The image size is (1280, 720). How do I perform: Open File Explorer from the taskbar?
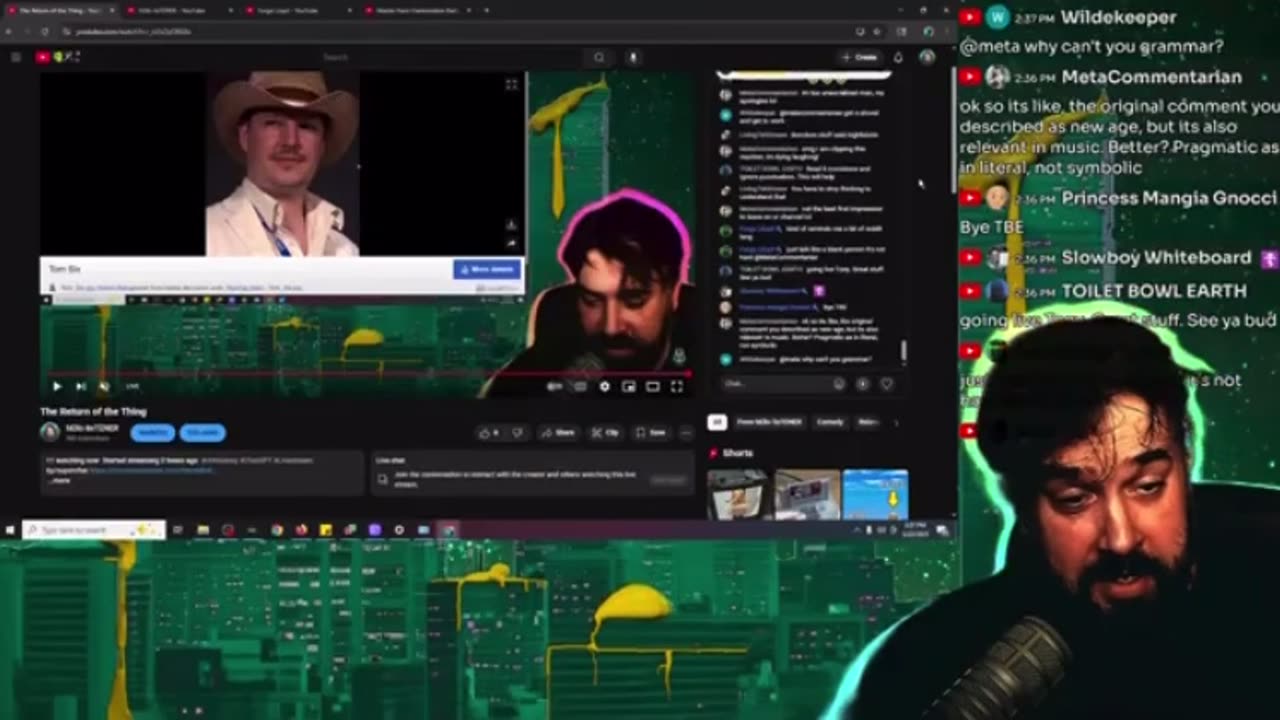coord(203,530)
